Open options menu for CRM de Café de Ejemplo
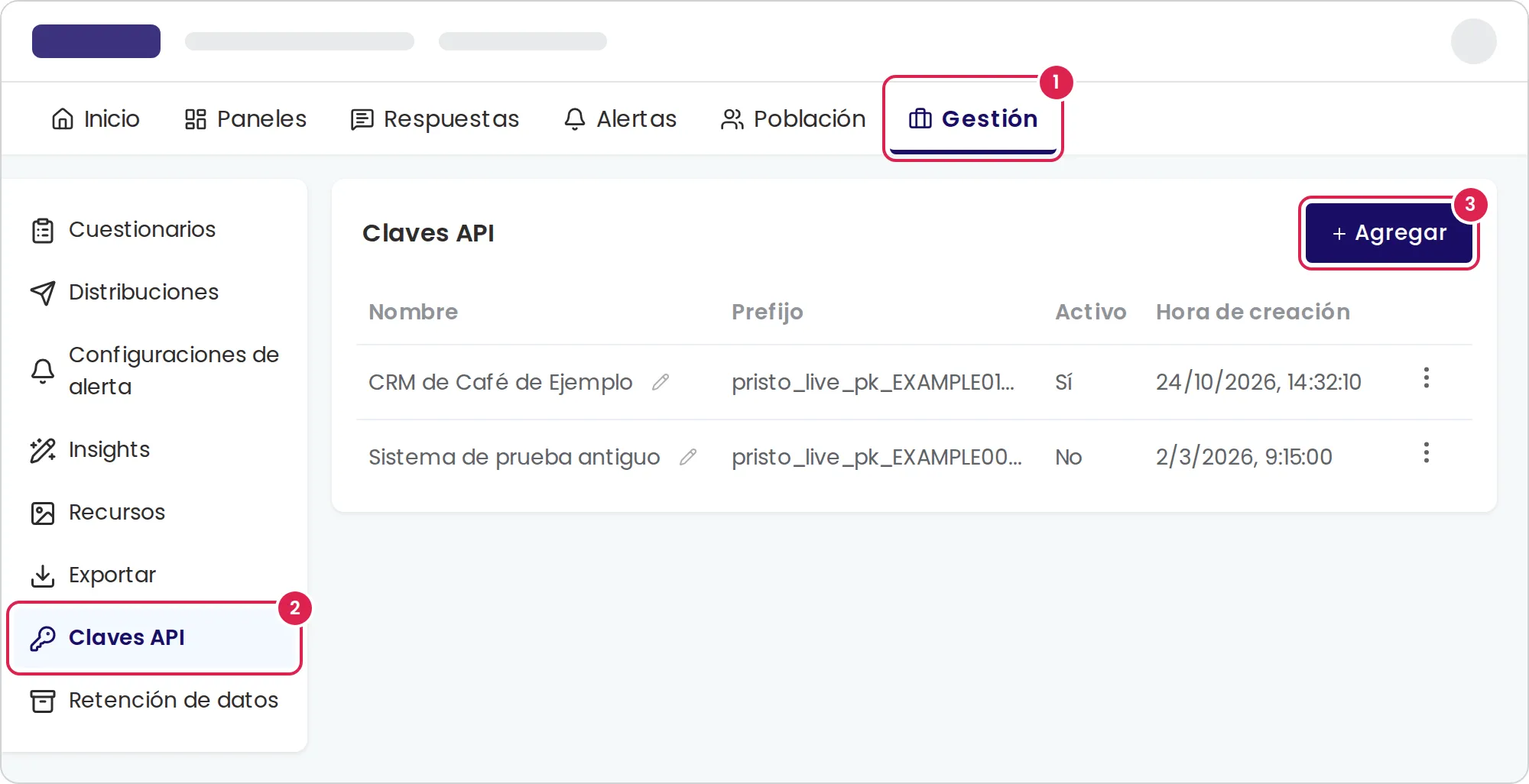Viewport: 1529px width, 784px height. pyautogui.click(x=1426, y=377)
